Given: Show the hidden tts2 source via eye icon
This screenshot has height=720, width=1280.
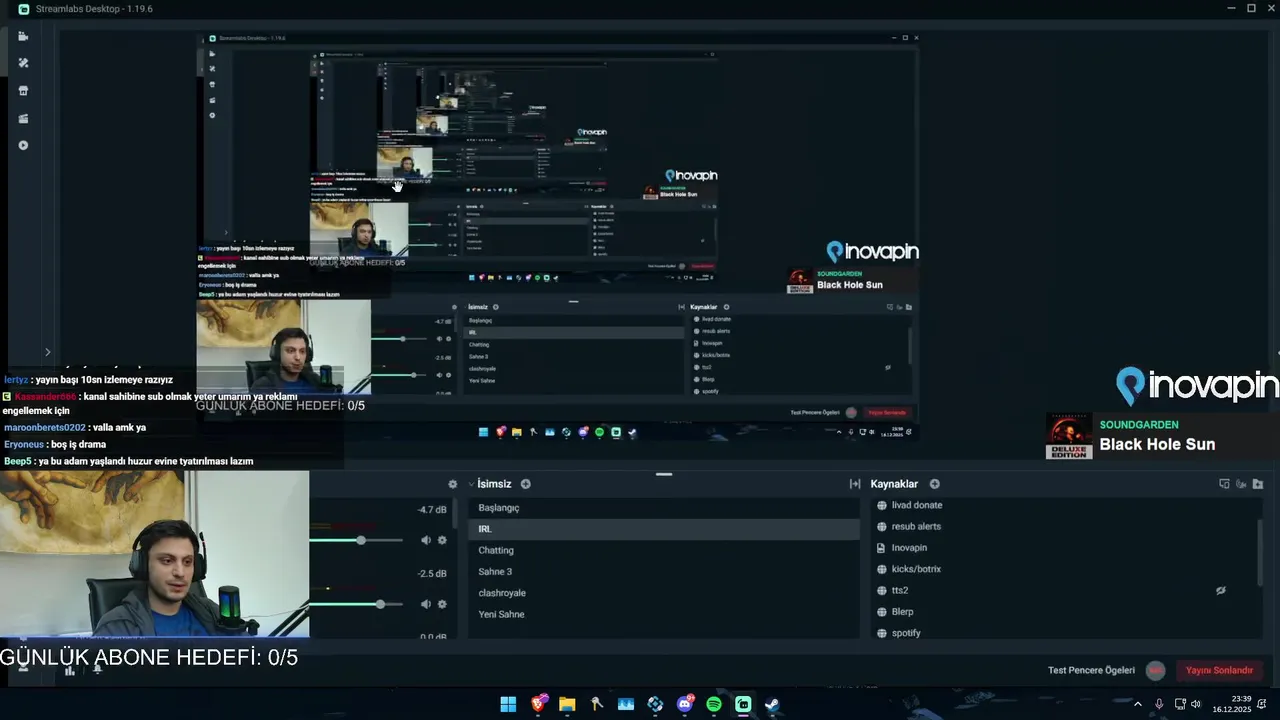Looking at the screenshot, I should [1220, 590].
